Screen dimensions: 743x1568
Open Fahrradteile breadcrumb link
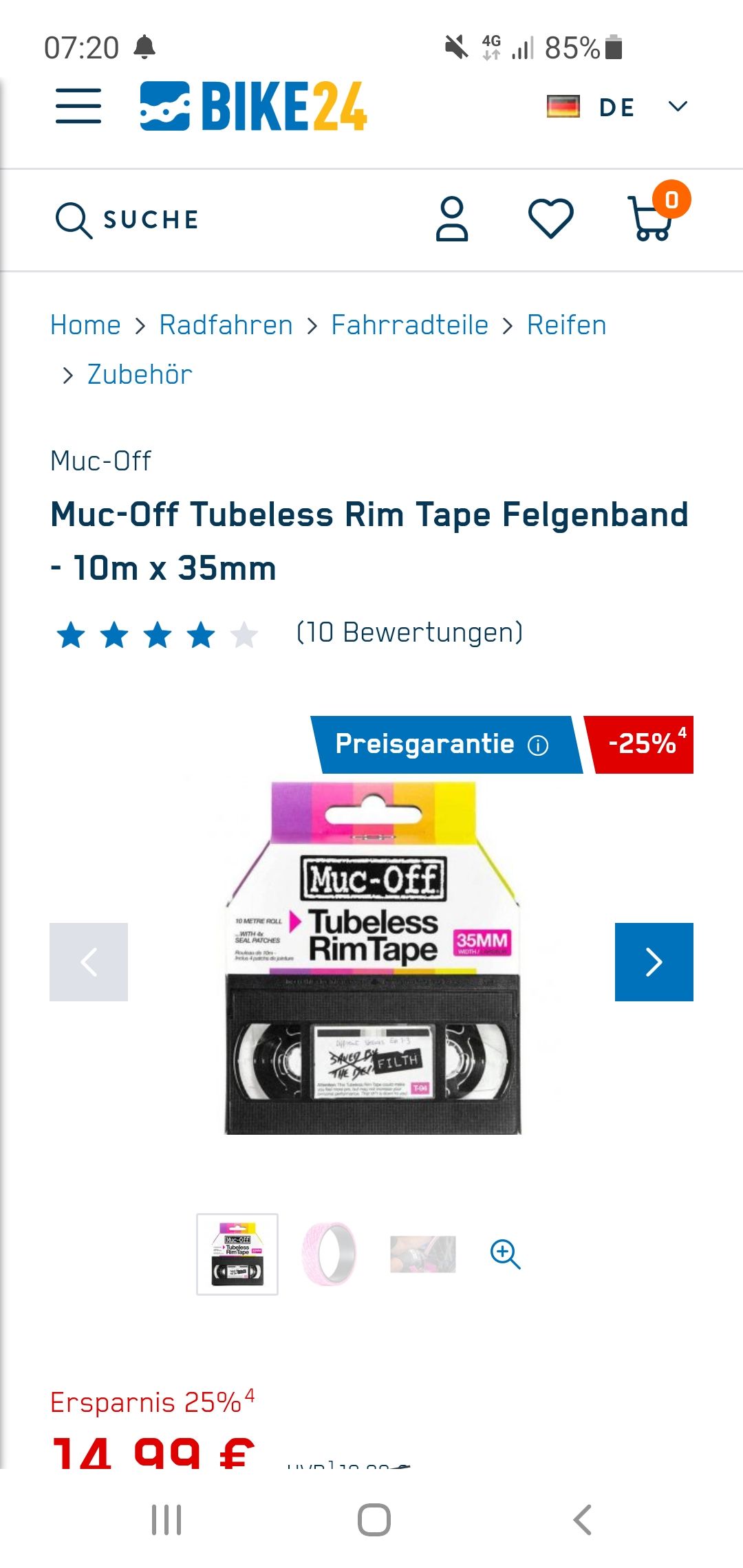[x=410, y=325]
